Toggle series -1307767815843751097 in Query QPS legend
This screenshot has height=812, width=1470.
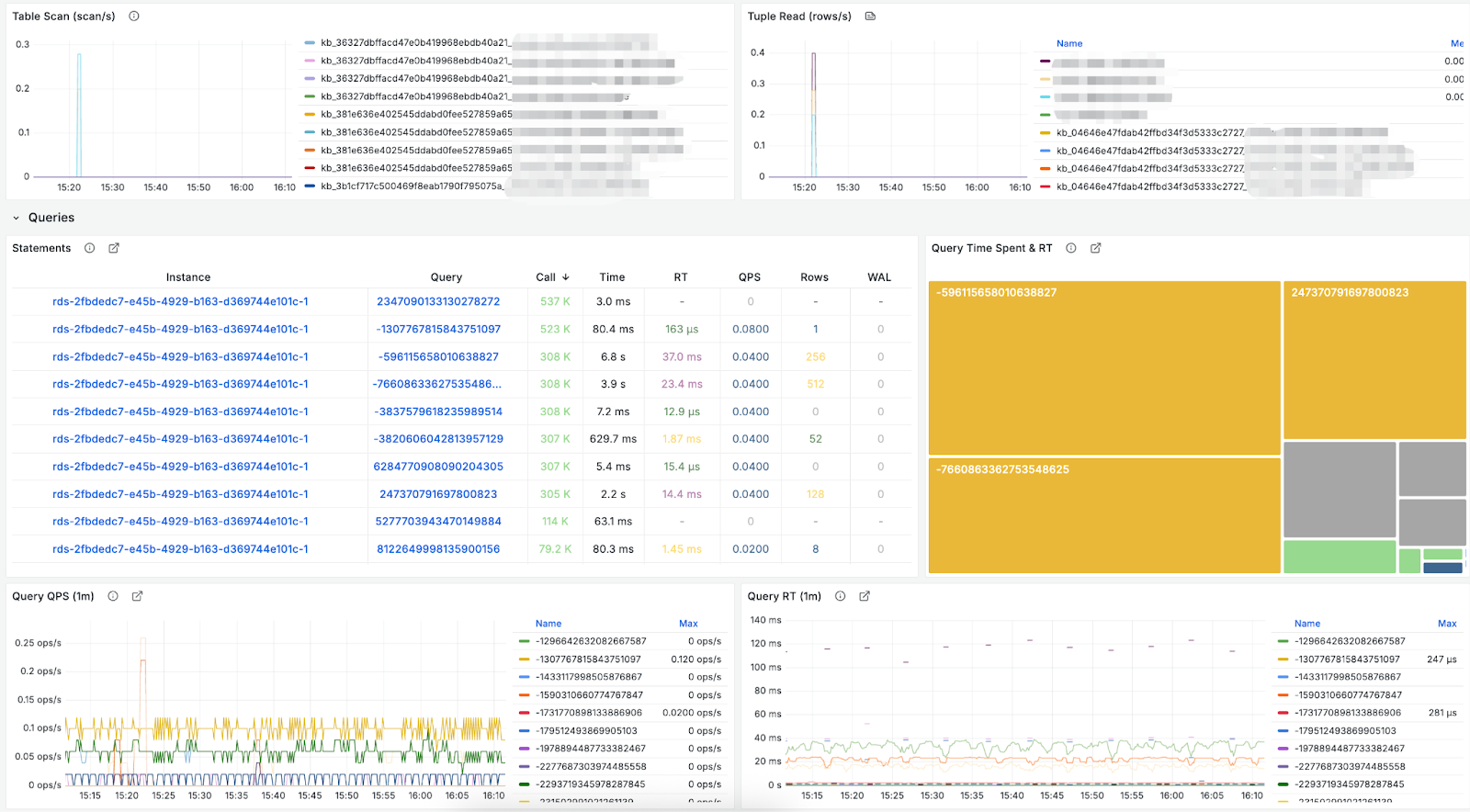click(589, 660)
